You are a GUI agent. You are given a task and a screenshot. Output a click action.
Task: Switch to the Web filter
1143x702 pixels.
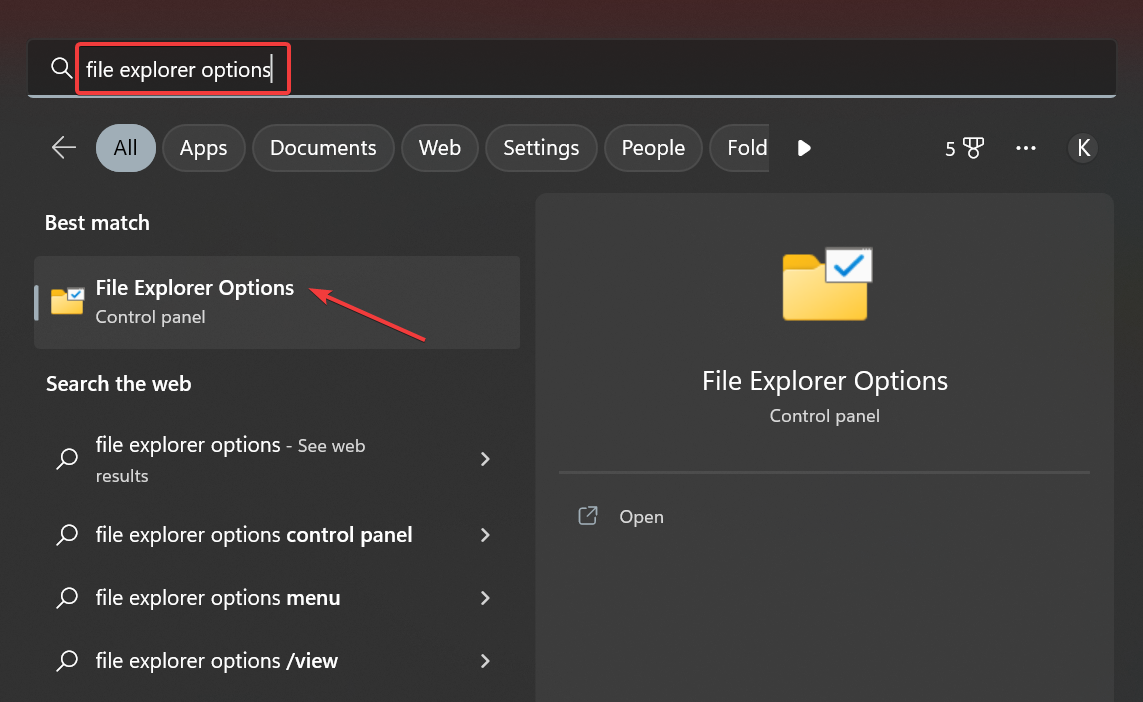(440, 148)
